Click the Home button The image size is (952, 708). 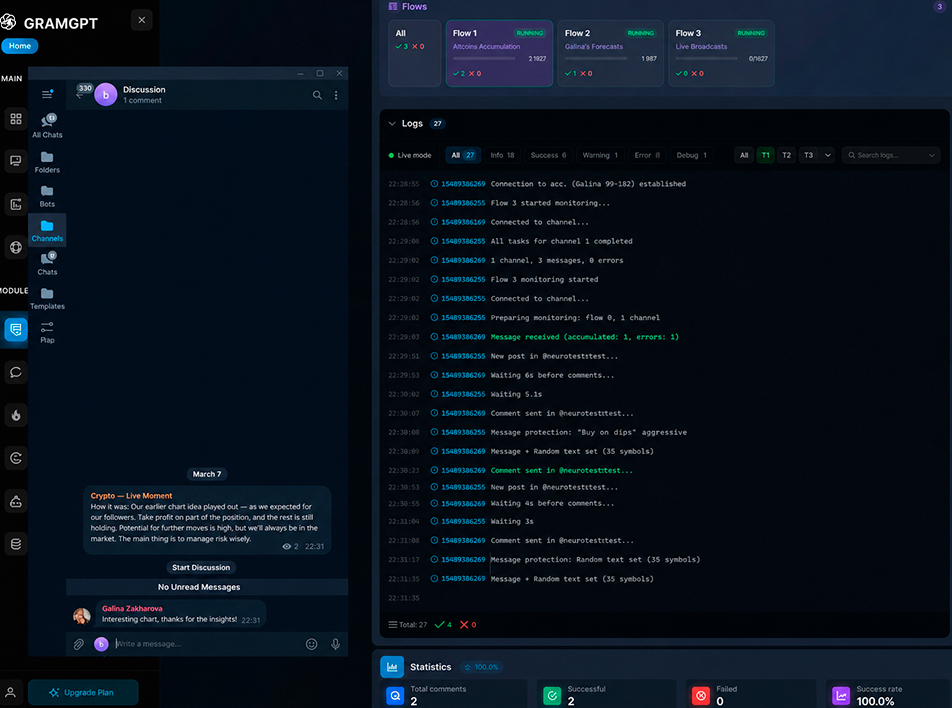coord(20,46)
